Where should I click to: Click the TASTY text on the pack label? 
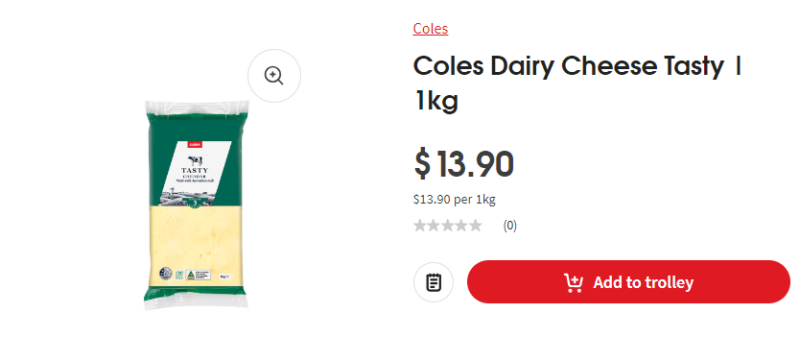tap(194, 171)
